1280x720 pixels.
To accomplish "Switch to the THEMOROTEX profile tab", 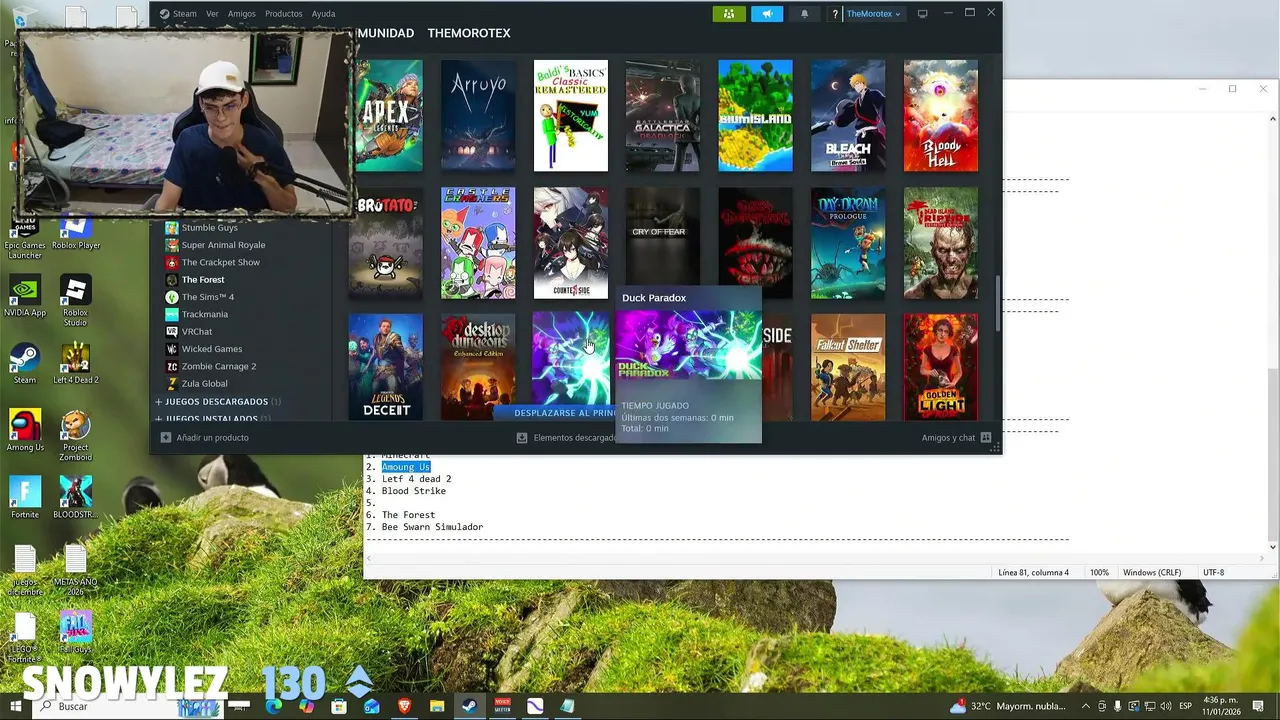I will coord(469,33).
